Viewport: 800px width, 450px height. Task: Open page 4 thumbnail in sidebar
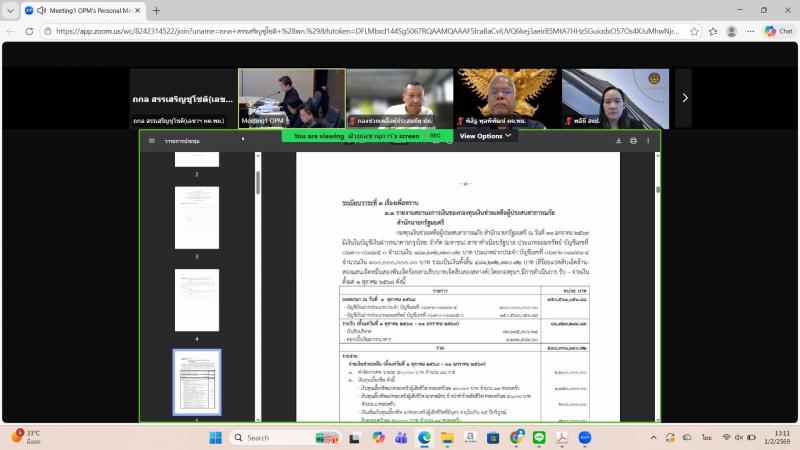197,301
